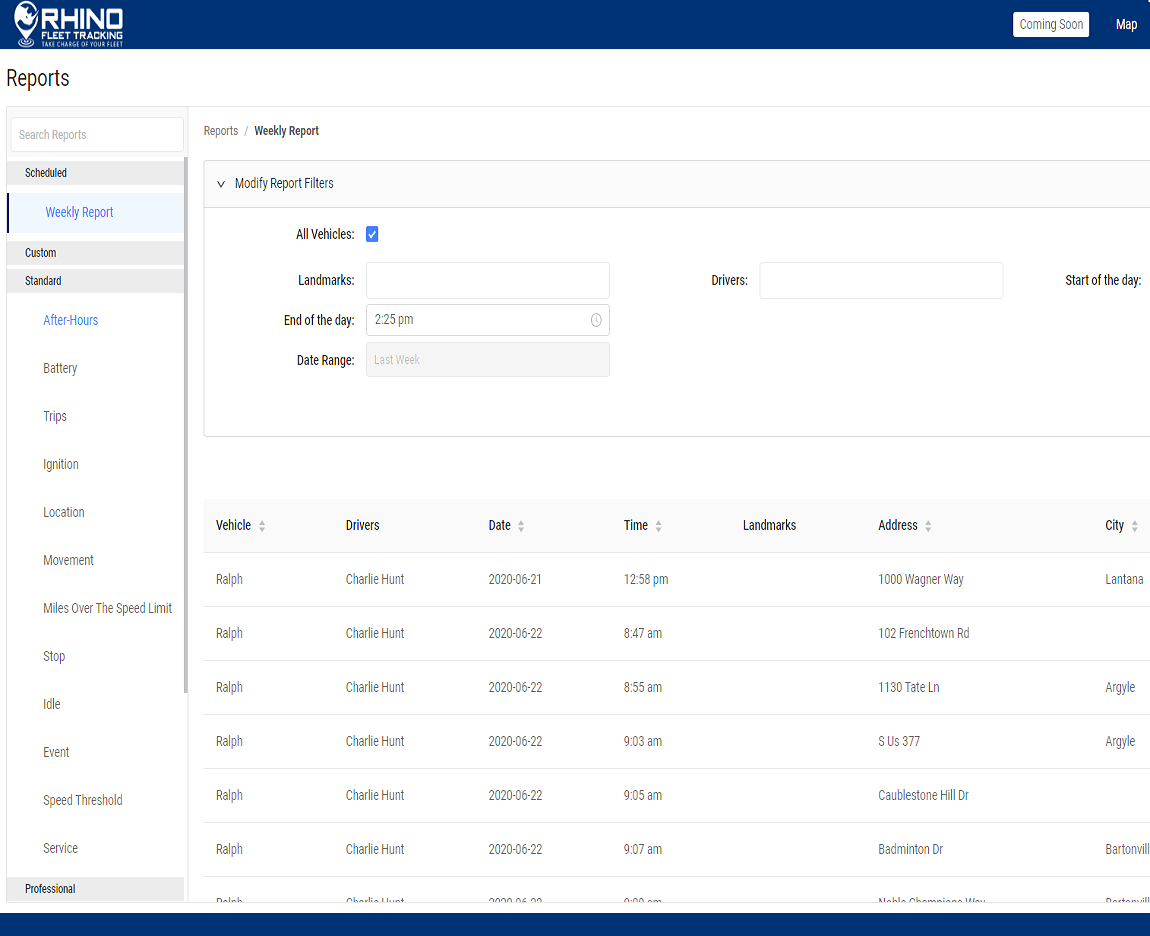Screen dimensions: 1150x936
Task: Click the clock icon in End of the day
Action: 596,320
